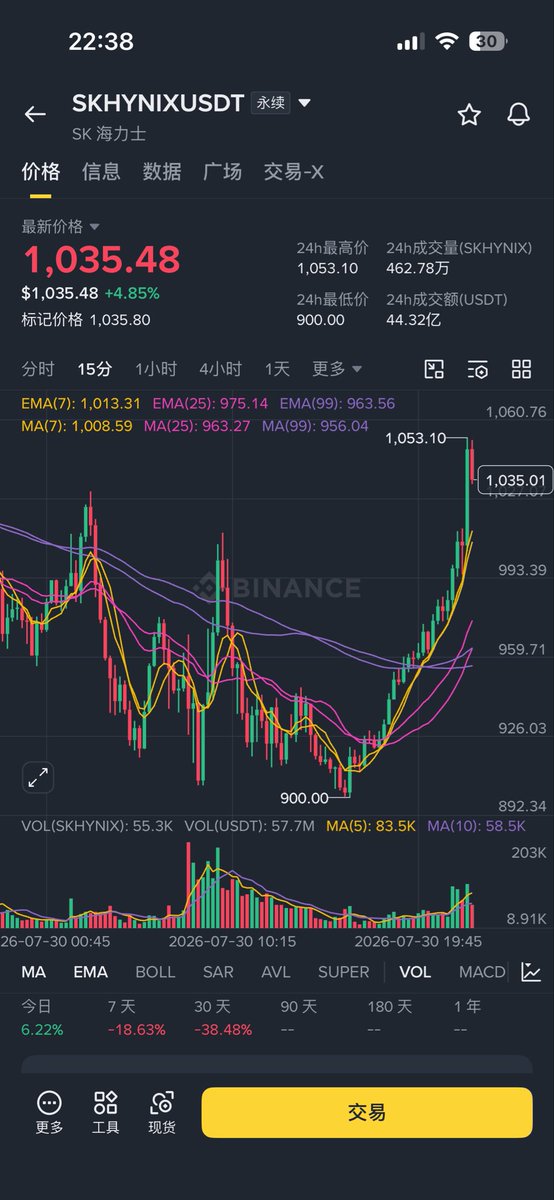The image size is (554, 1200).
Task: Tap the 900.00 low marker on chart
Action: (304, 798)
